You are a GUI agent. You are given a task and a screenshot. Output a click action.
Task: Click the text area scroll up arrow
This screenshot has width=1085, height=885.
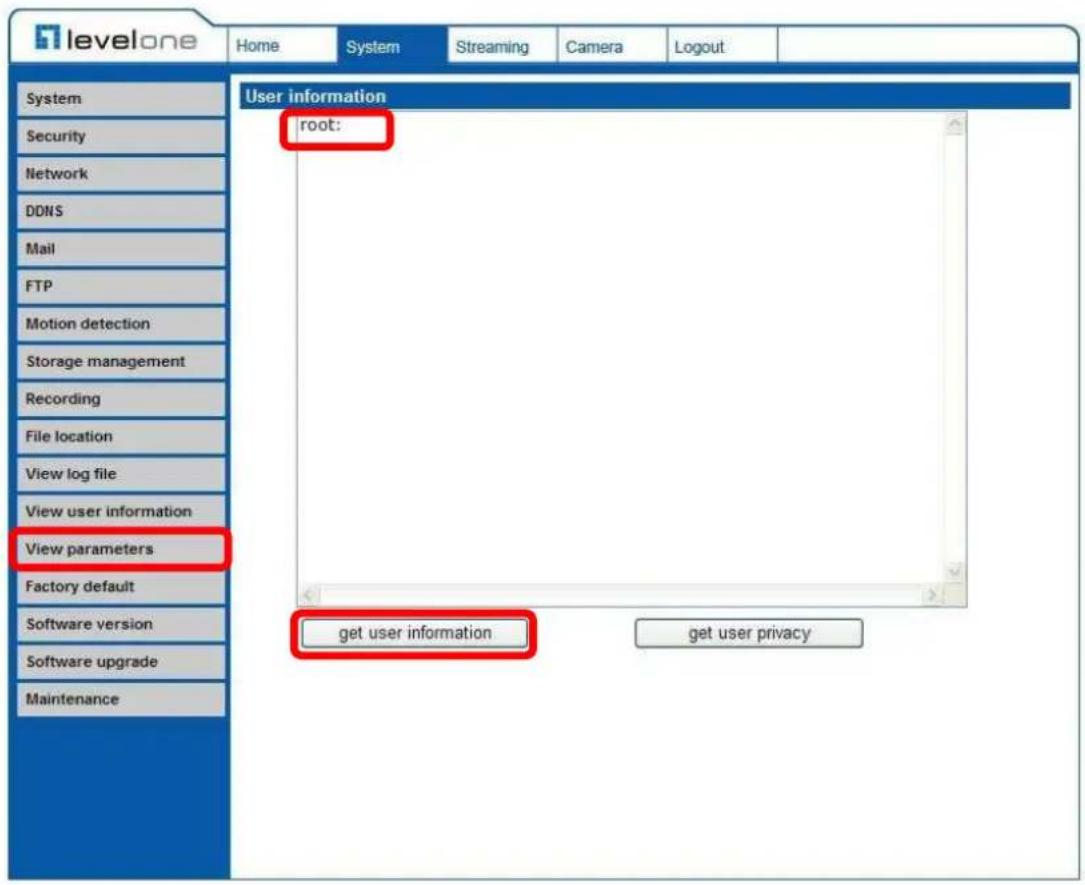(x=955, y=125)
